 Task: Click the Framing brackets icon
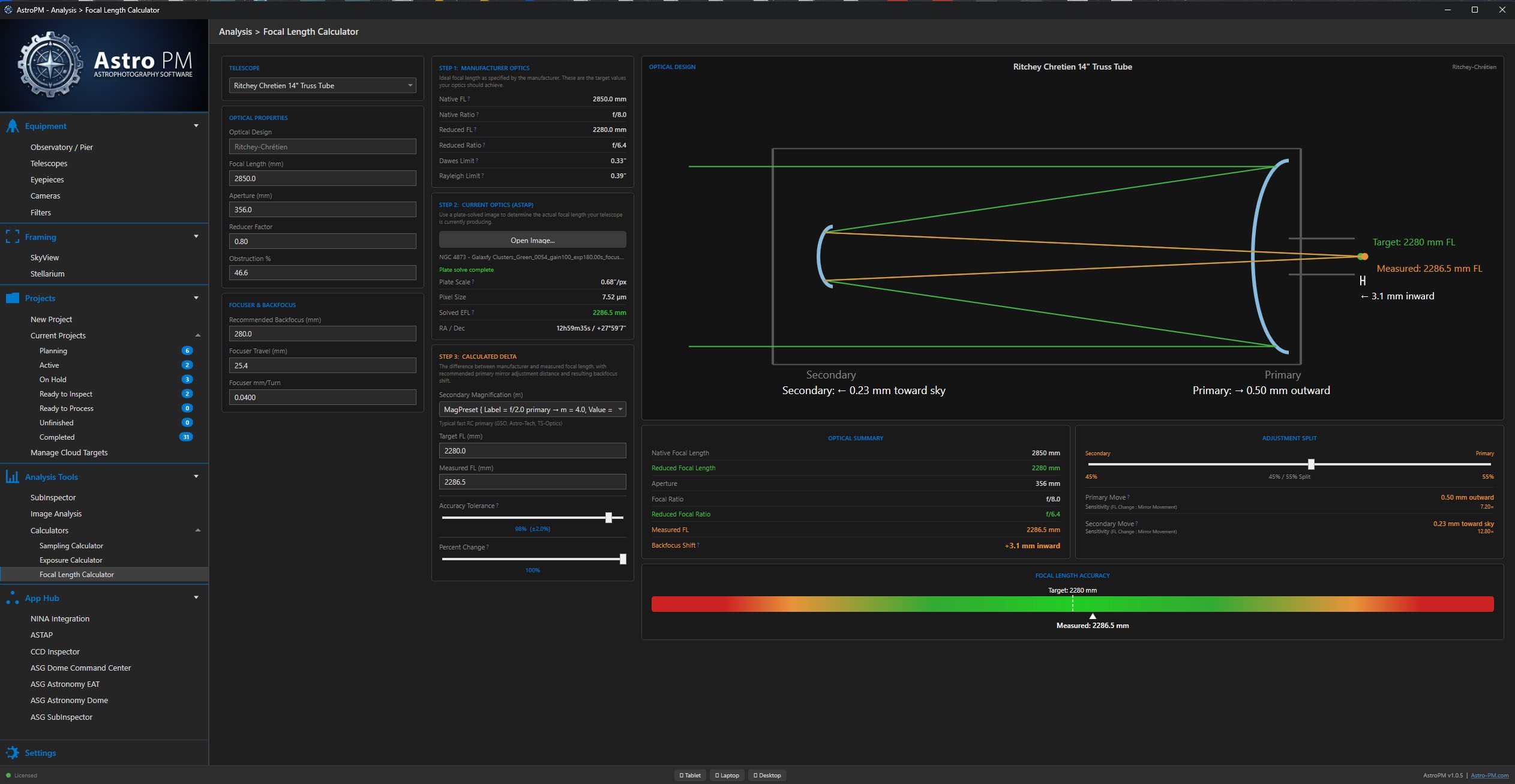click(x=13, y=237)
